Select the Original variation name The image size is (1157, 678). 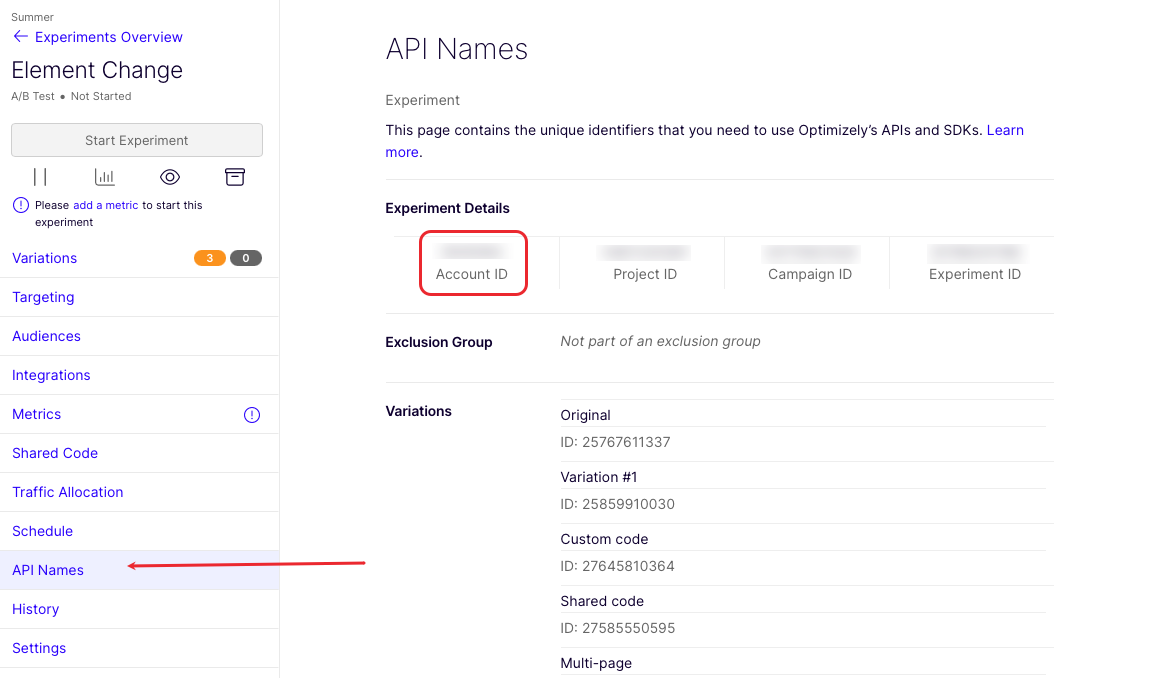point(585,415)
